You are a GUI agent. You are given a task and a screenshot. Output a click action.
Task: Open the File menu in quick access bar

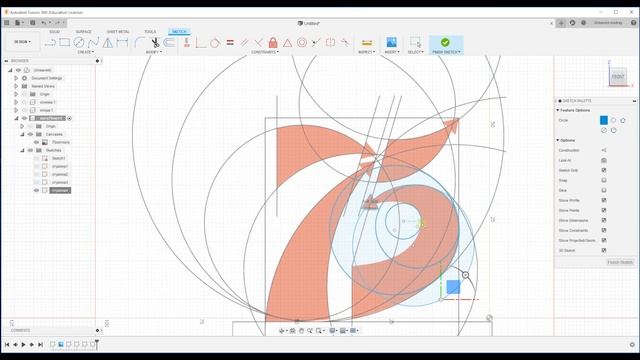pyautogui.click(x=19, y=23)
